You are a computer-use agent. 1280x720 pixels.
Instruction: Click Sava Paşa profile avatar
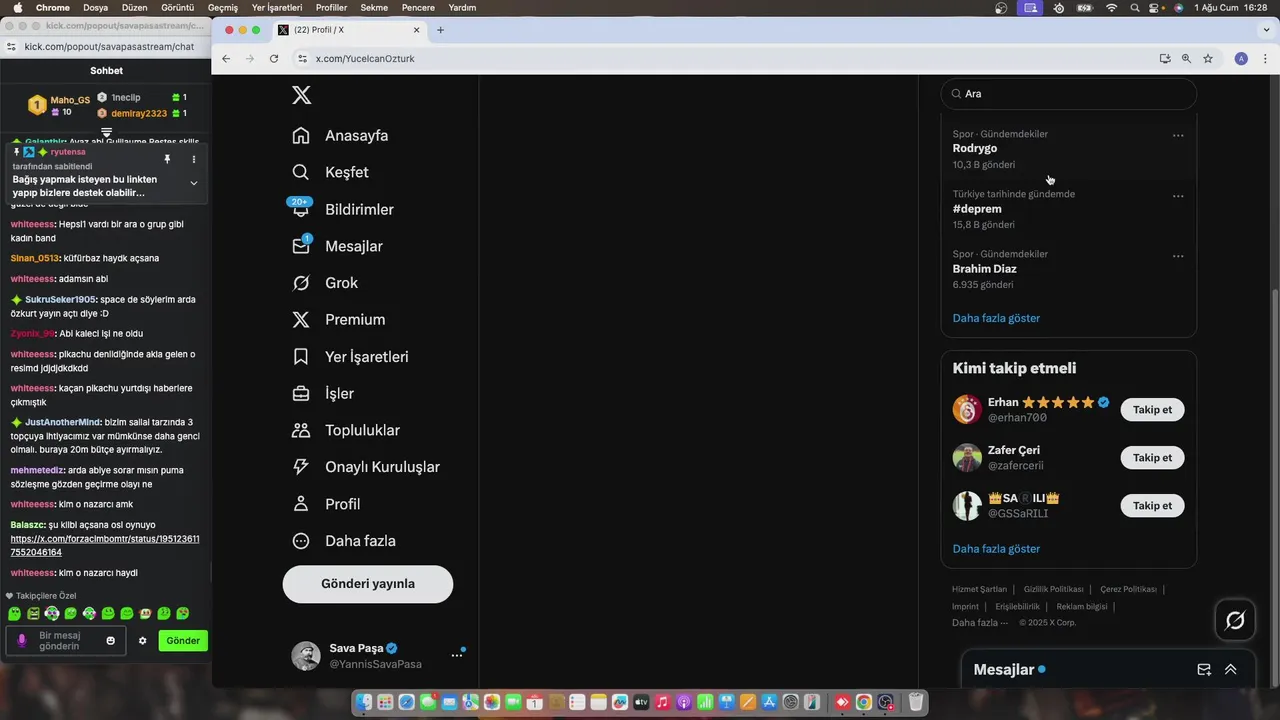tap(306, 656)
